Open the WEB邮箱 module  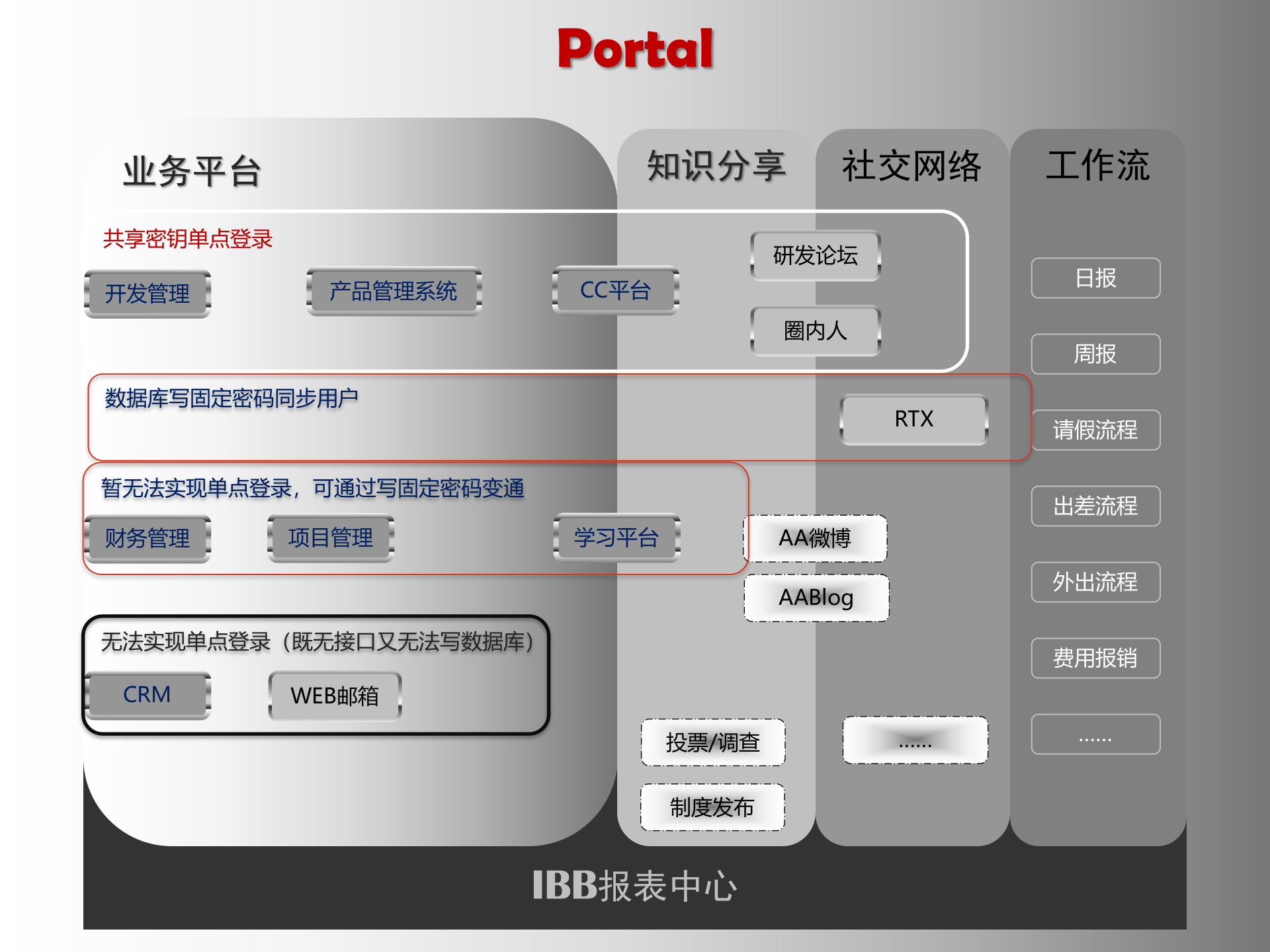[334, 695]
